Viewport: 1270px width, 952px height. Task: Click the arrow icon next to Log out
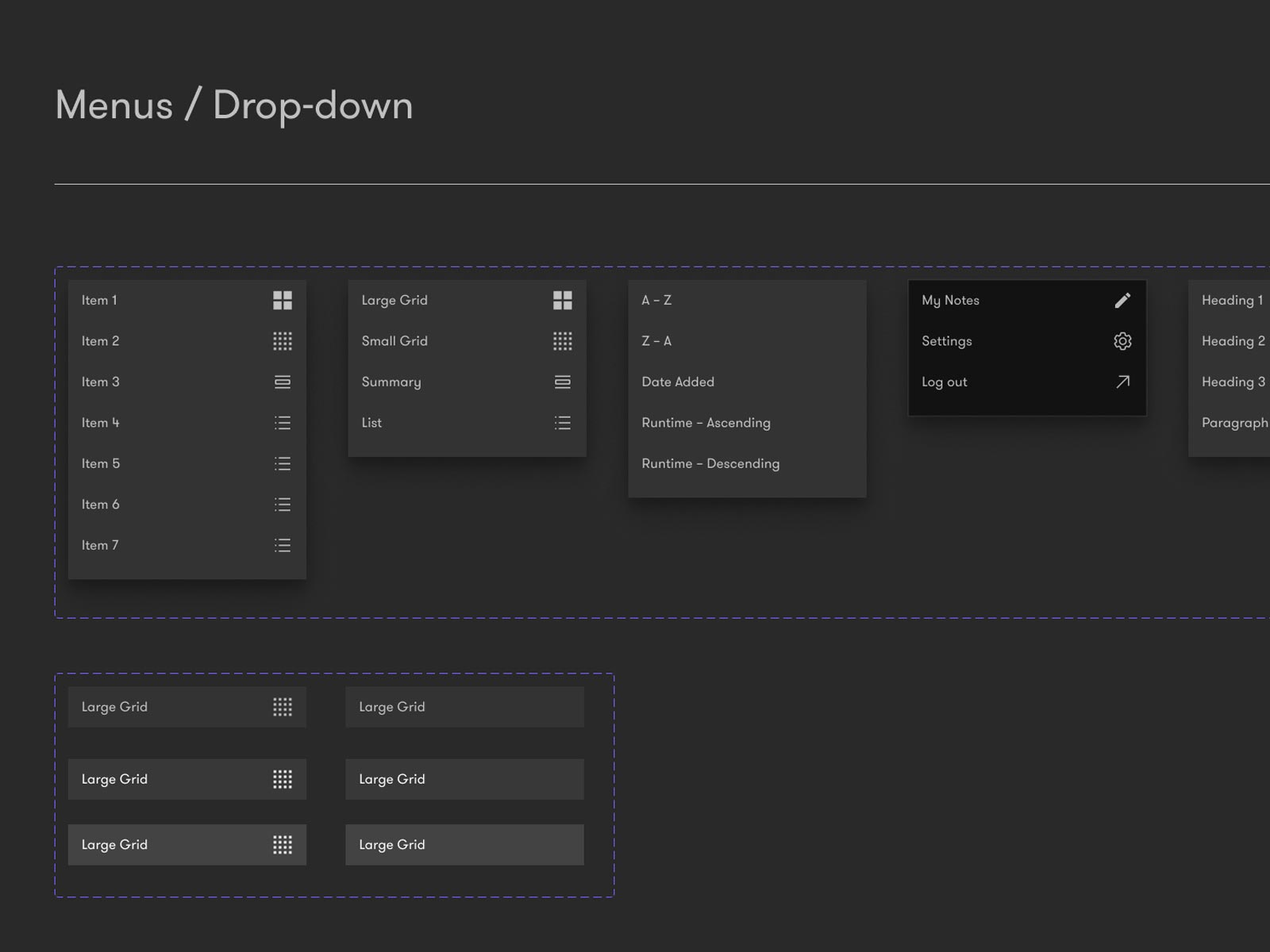(x=1122, y=382)
